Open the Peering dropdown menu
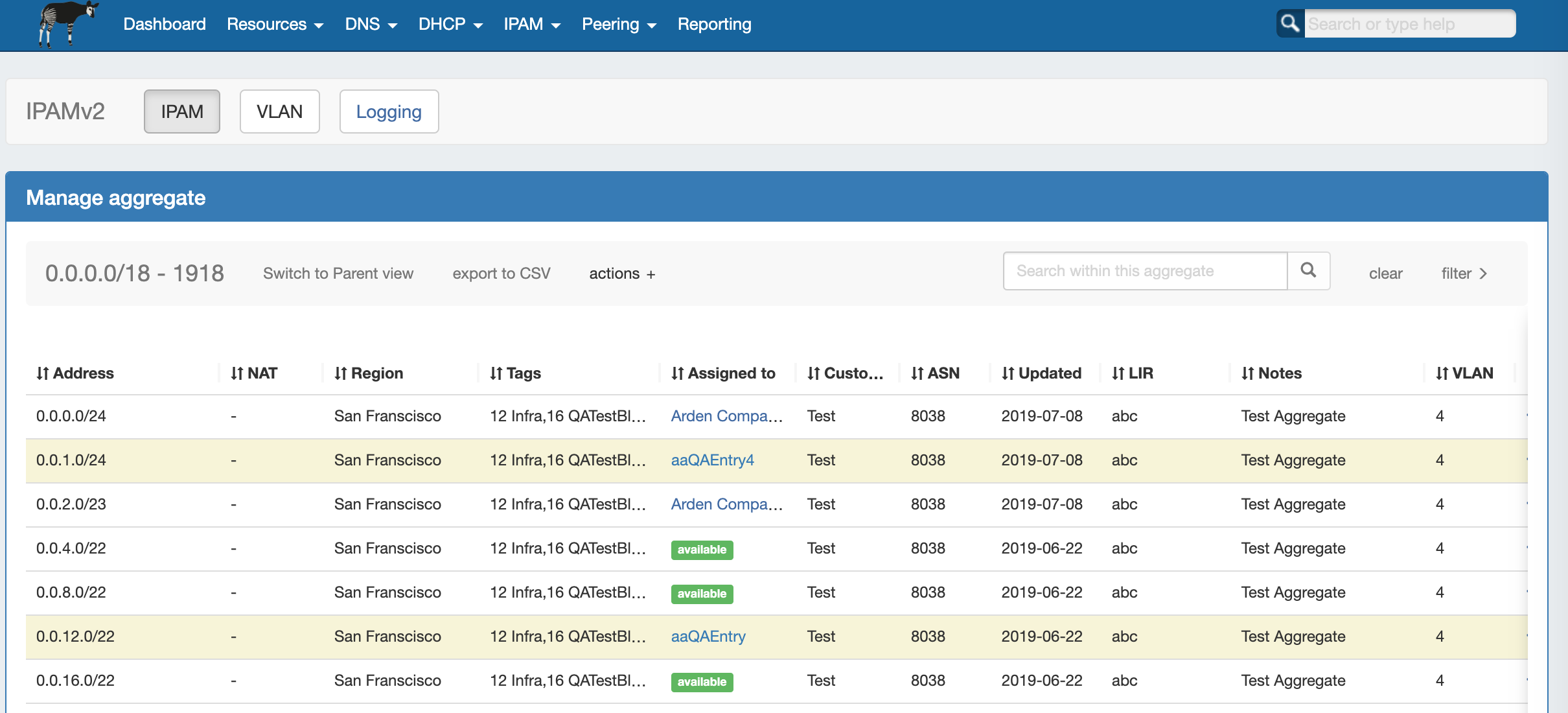 [x=619, y=25]
